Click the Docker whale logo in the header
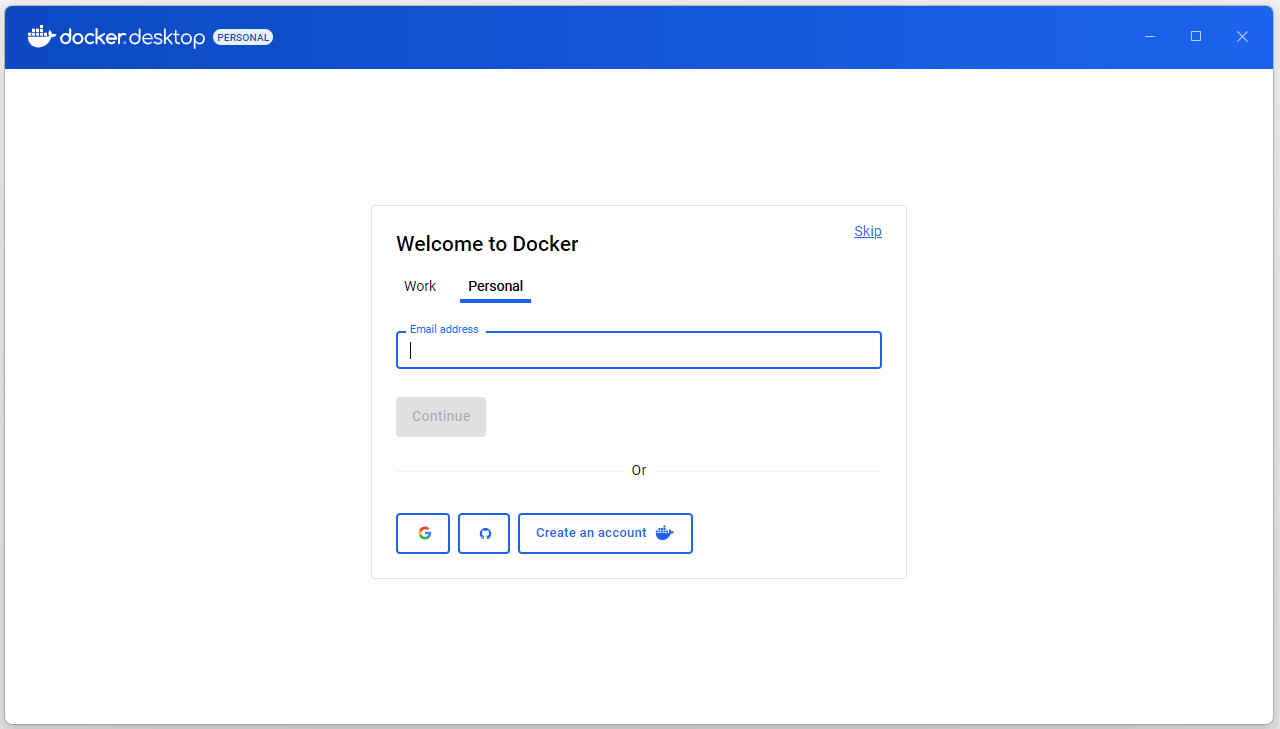1280x729 pixels. point(41,37)
